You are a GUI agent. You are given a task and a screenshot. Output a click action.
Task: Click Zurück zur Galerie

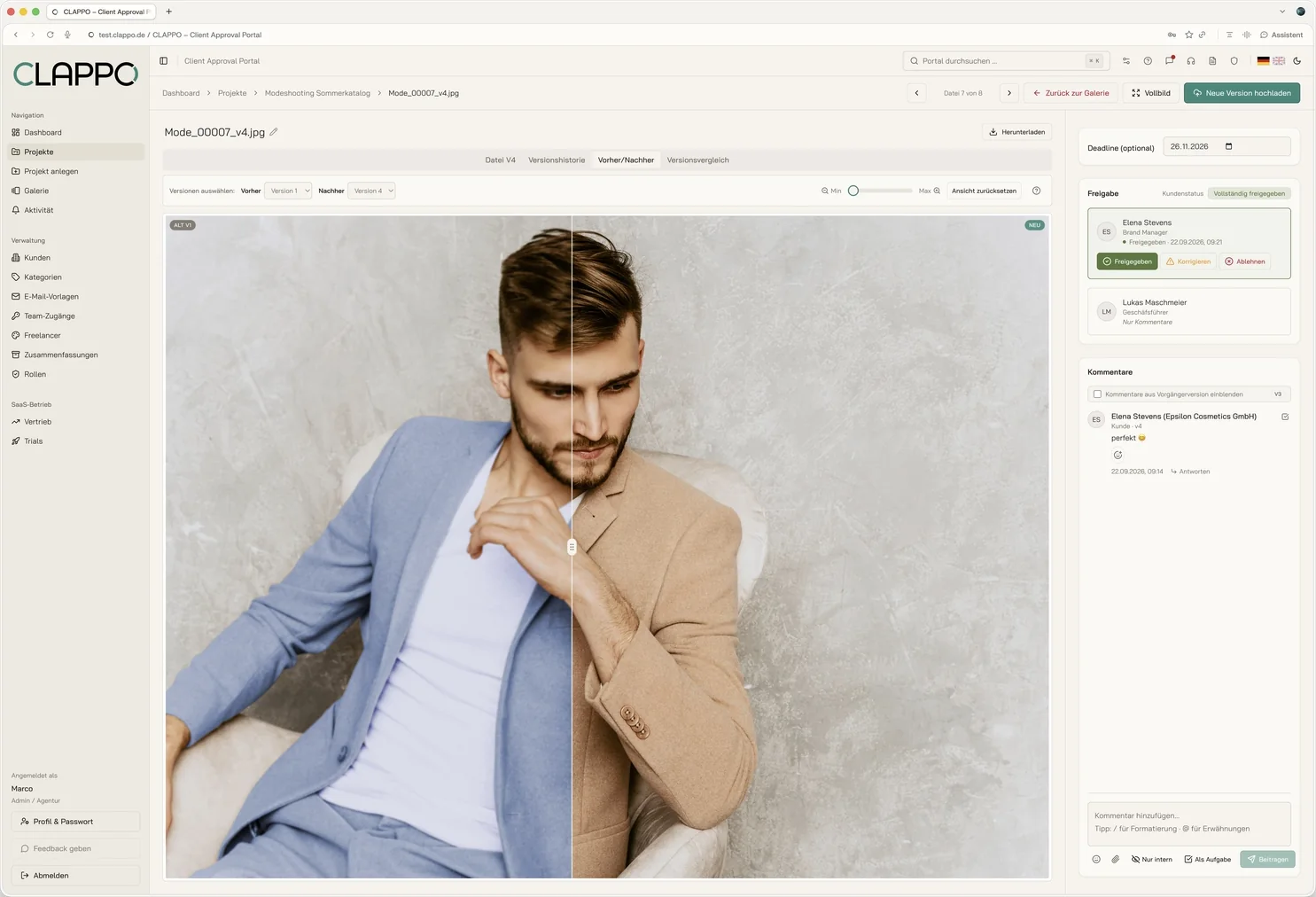tap(1071, 93)
